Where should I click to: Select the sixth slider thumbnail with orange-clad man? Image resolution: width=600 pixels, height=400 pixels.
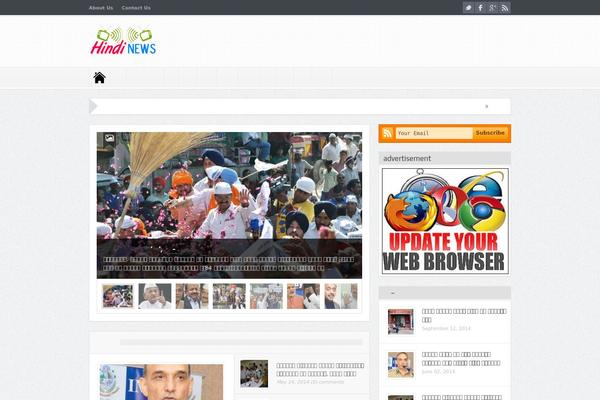(303, 296)
